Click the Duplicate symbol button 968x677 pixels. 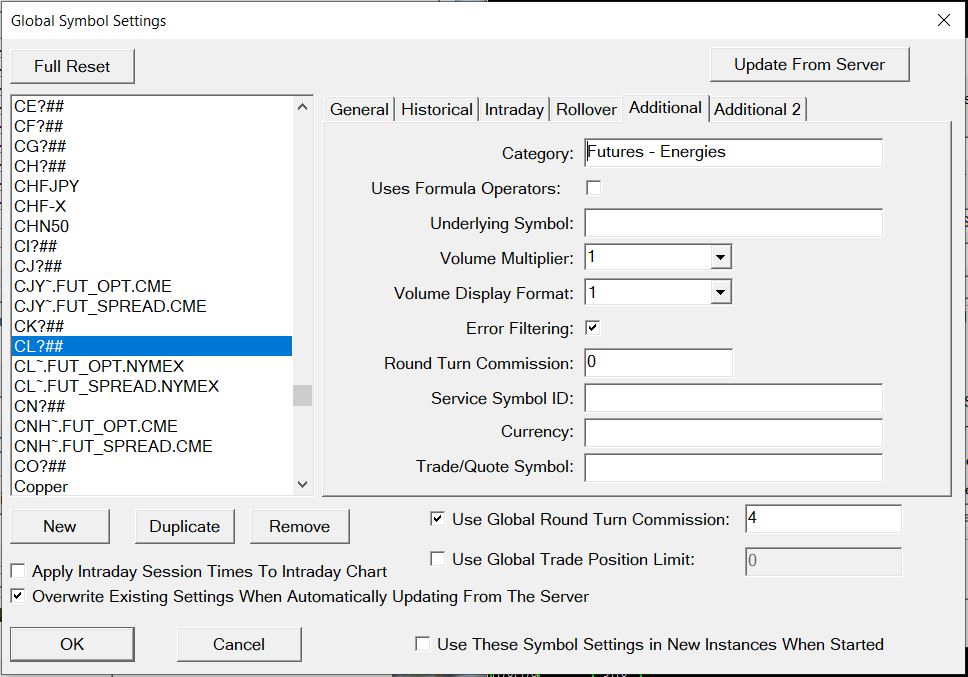click(x=184, y=527)
